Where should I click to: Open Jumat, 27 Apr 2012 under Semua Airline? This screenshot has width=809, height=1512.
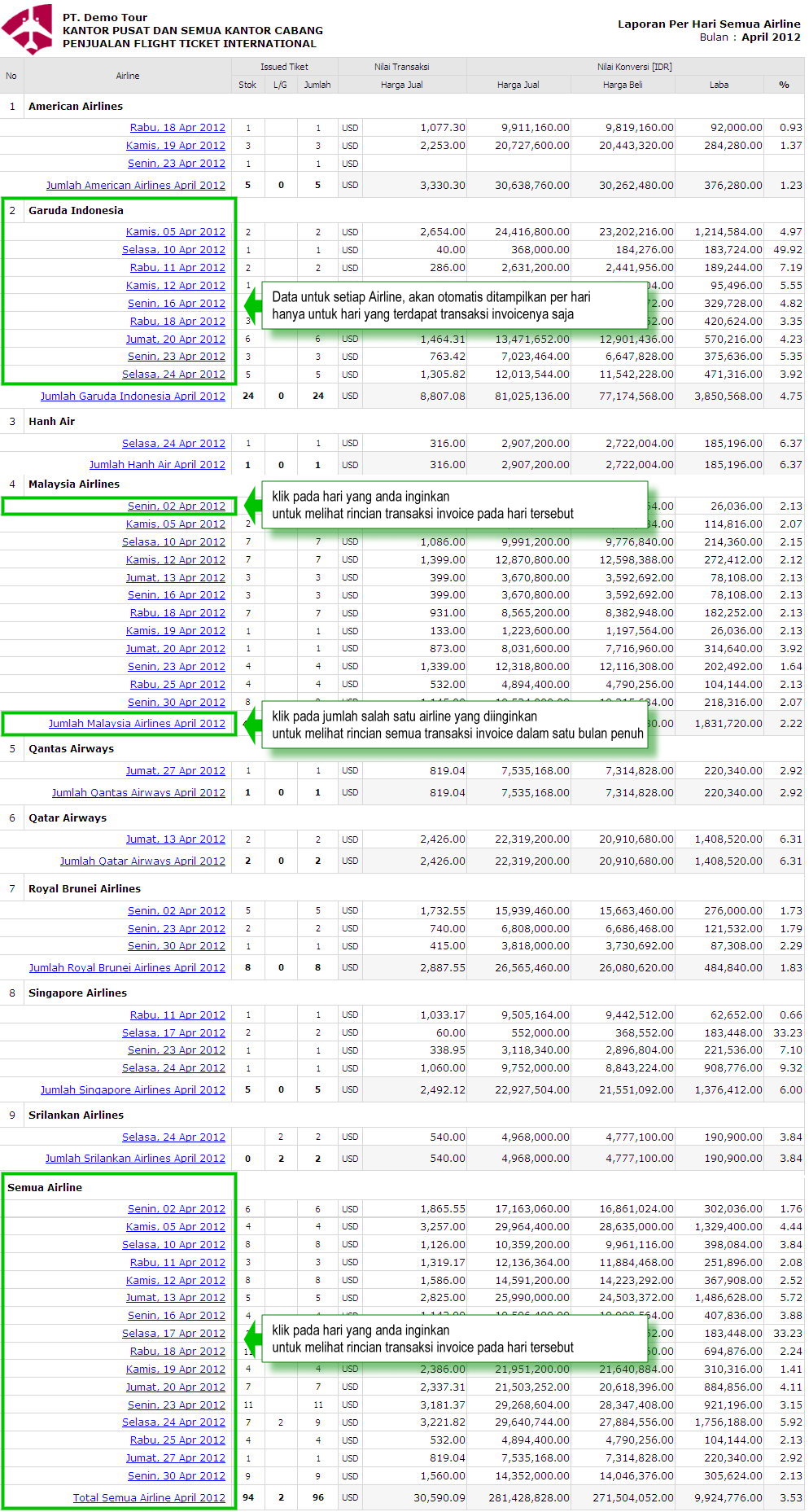pos(176,1458)
